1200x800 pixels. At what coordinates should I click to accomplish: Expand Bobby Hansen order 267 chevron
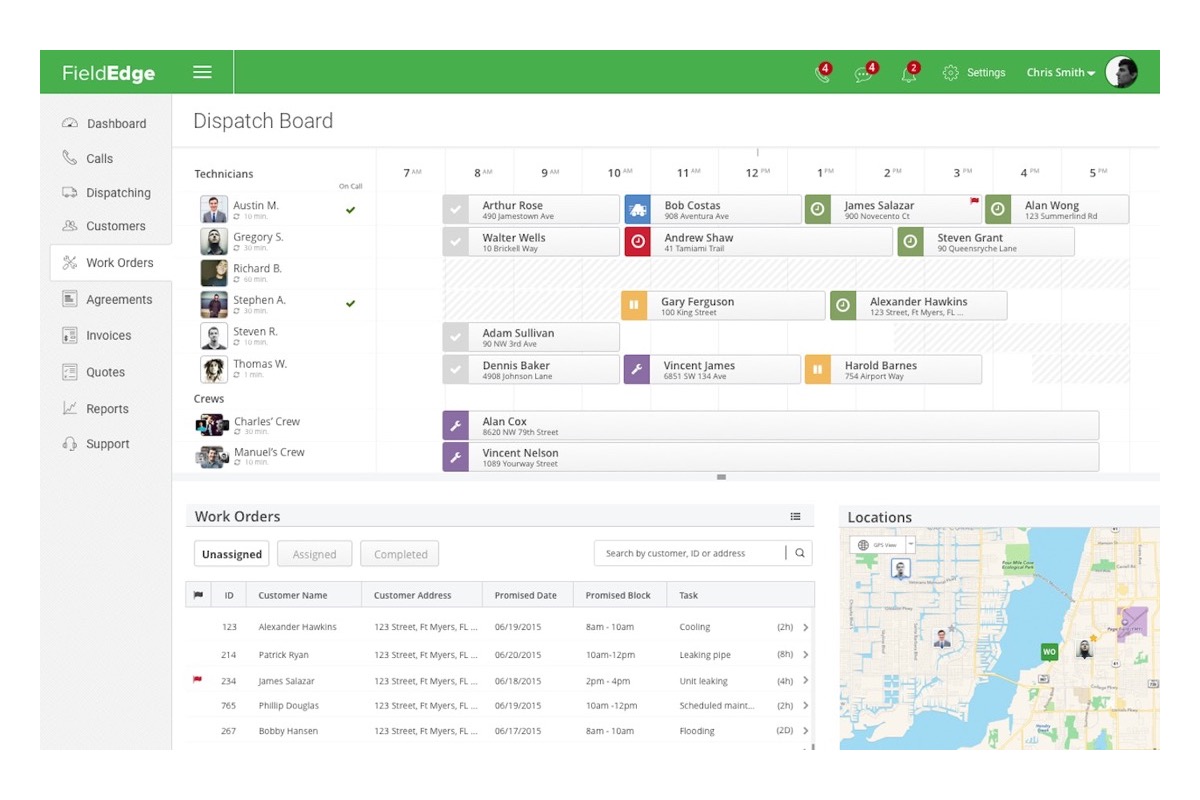[x=806, y=731]
